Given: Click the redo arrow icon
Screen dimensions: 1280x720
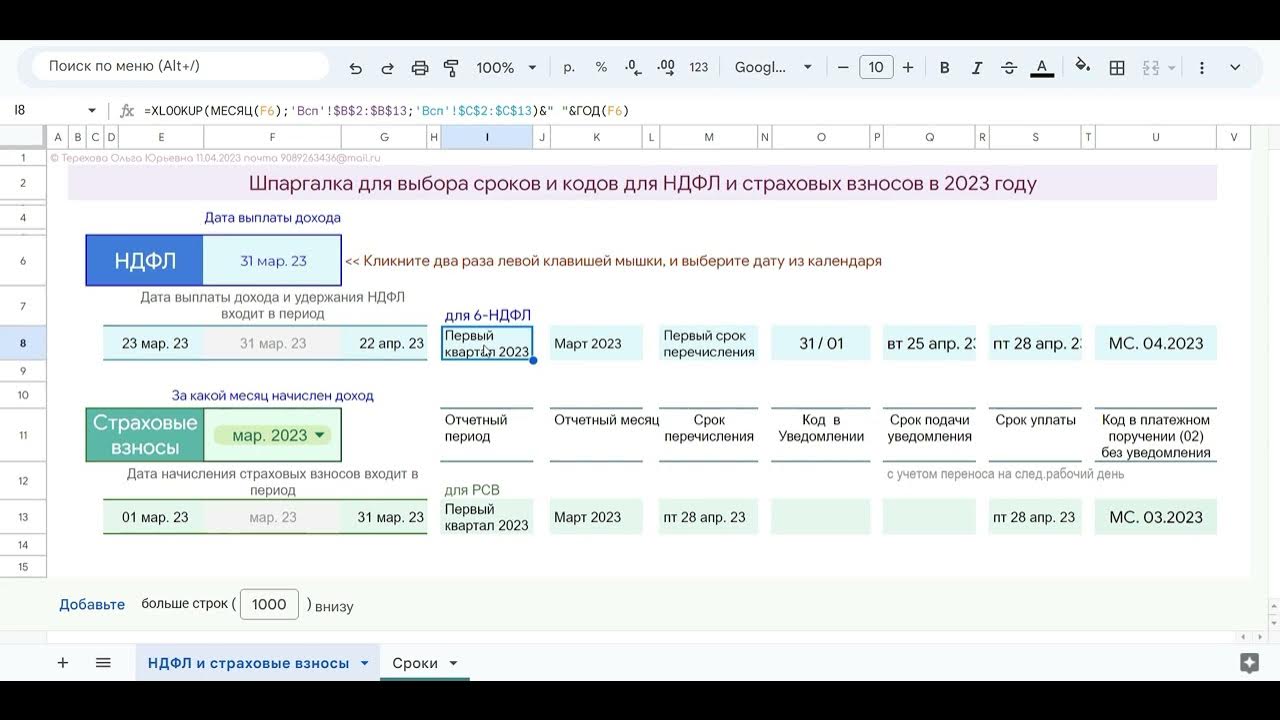Looking at the screenshot, I should tap(388, 68).
